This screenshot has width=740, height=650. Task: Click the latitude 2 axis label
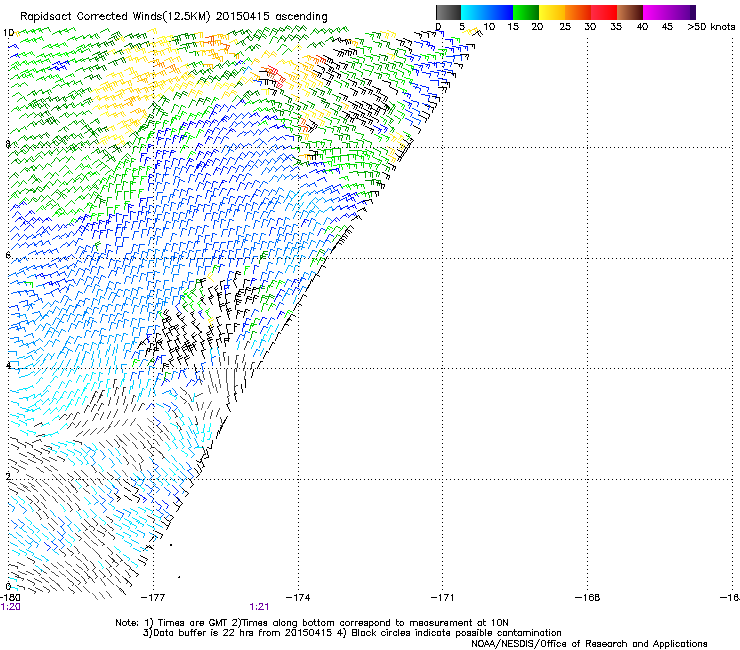(8, 476)
